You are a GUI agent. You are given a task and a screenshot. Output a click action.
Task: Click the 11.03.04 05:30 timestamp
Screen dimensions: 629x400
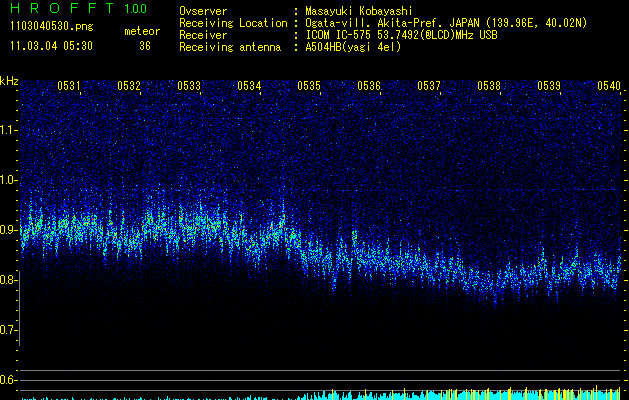[x=50, y=46]
